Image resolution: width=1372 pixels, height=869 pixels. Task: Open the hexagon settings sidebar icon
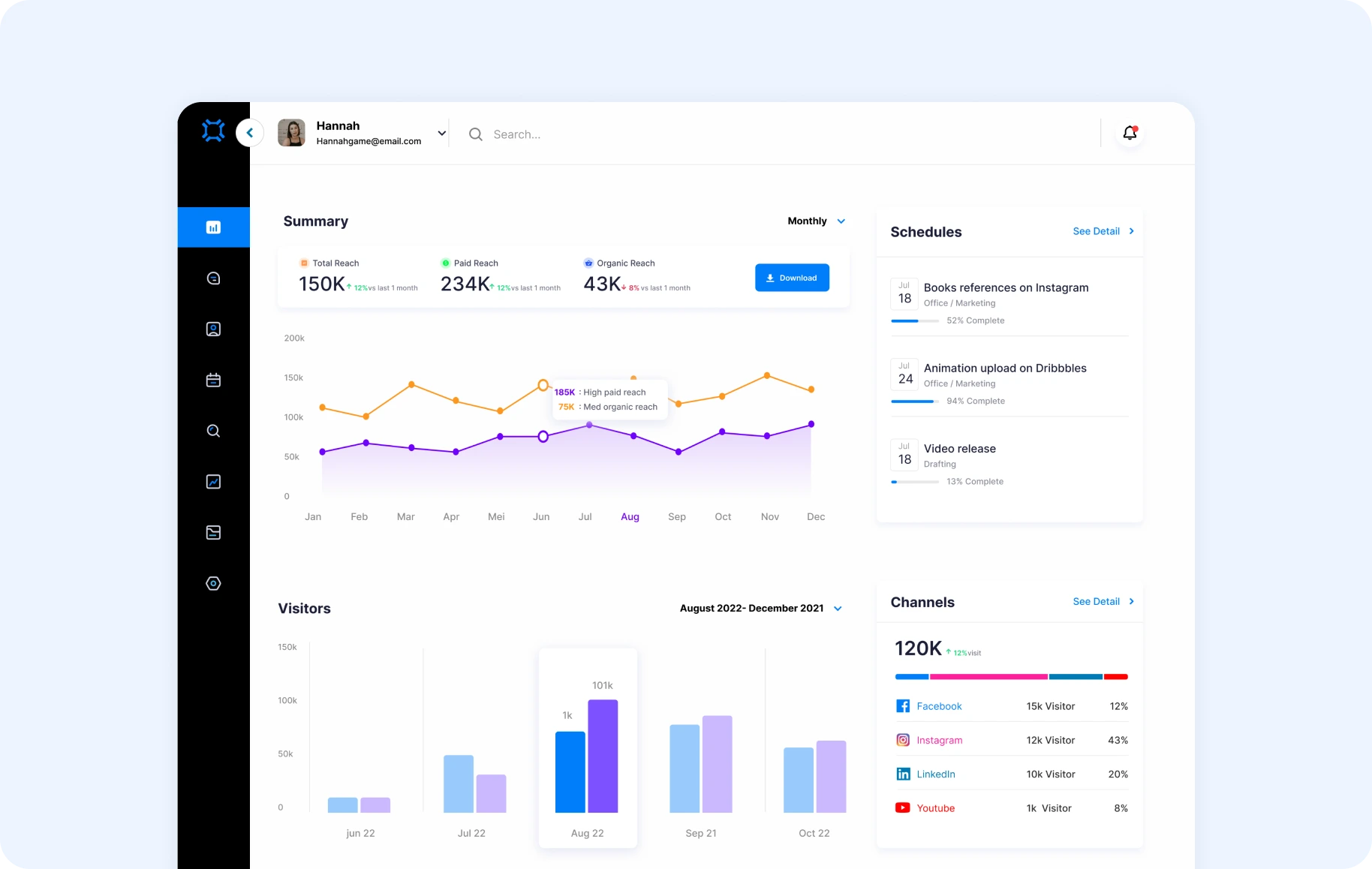(213, 584)
